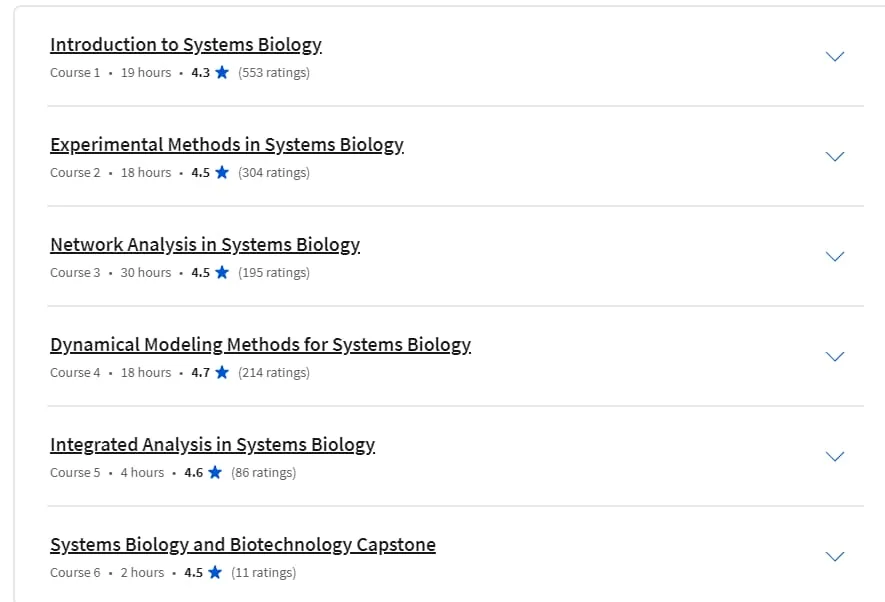The image size is (885, 602).
Task: Open Dynamical Modeling Methods for Systems Biology
Action: click(260, 344)
